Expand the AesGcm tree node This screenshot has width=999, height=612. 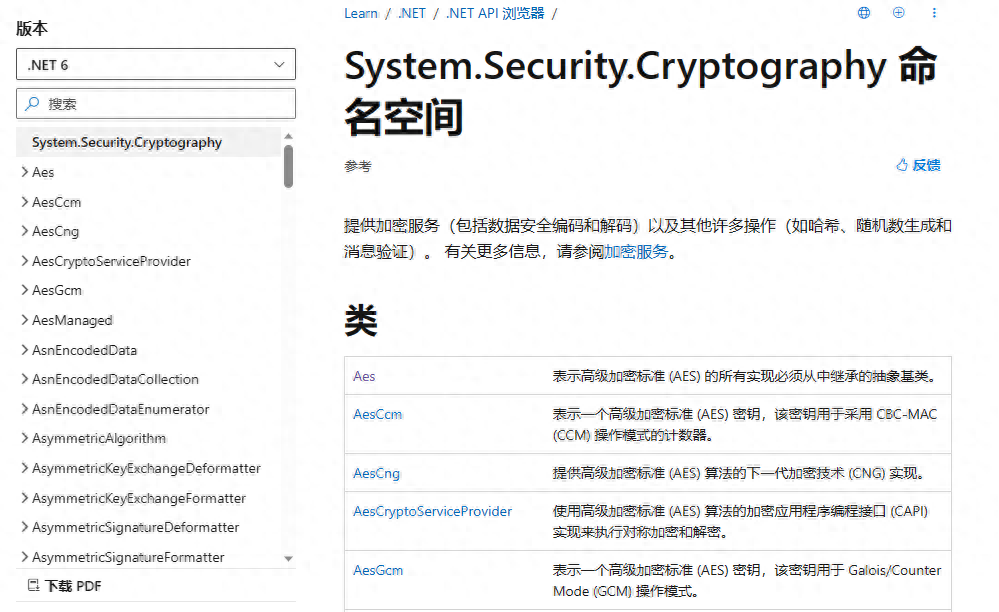[25, 290]
